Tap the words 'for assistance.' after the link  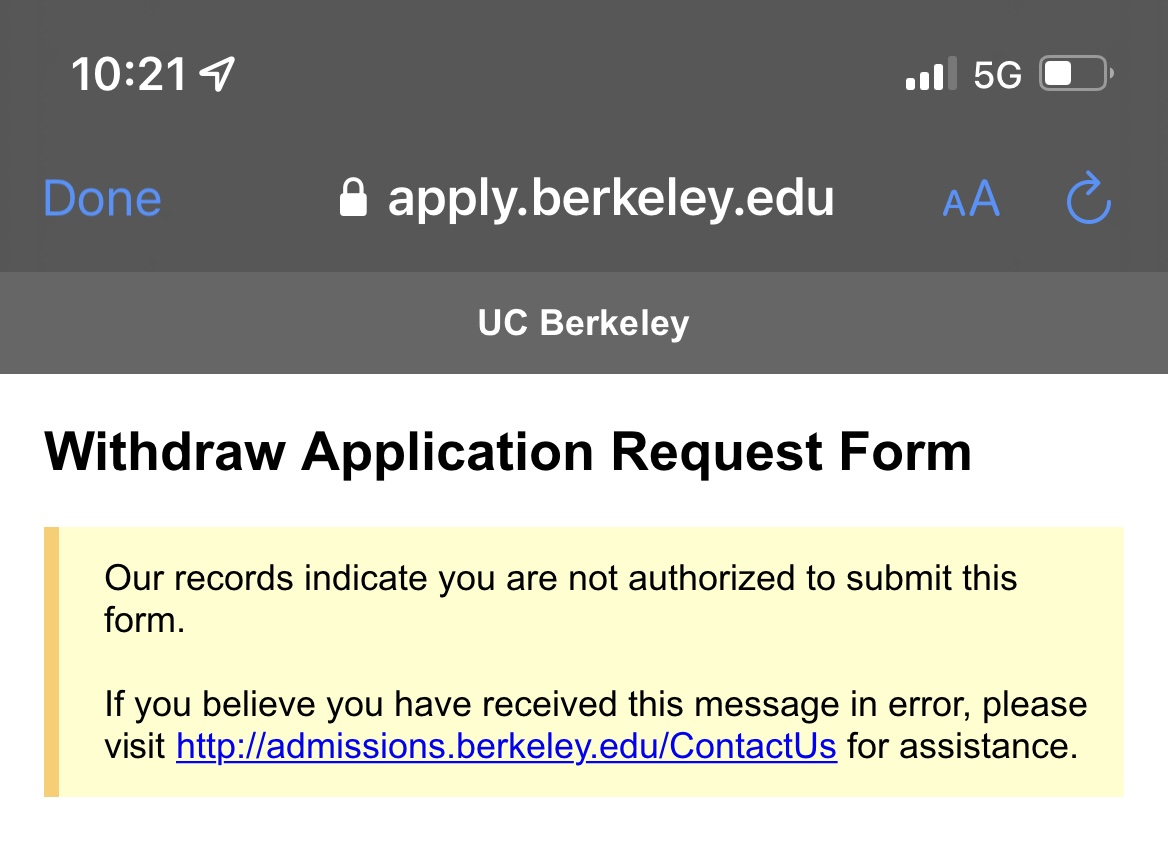(x=963, y=746)
